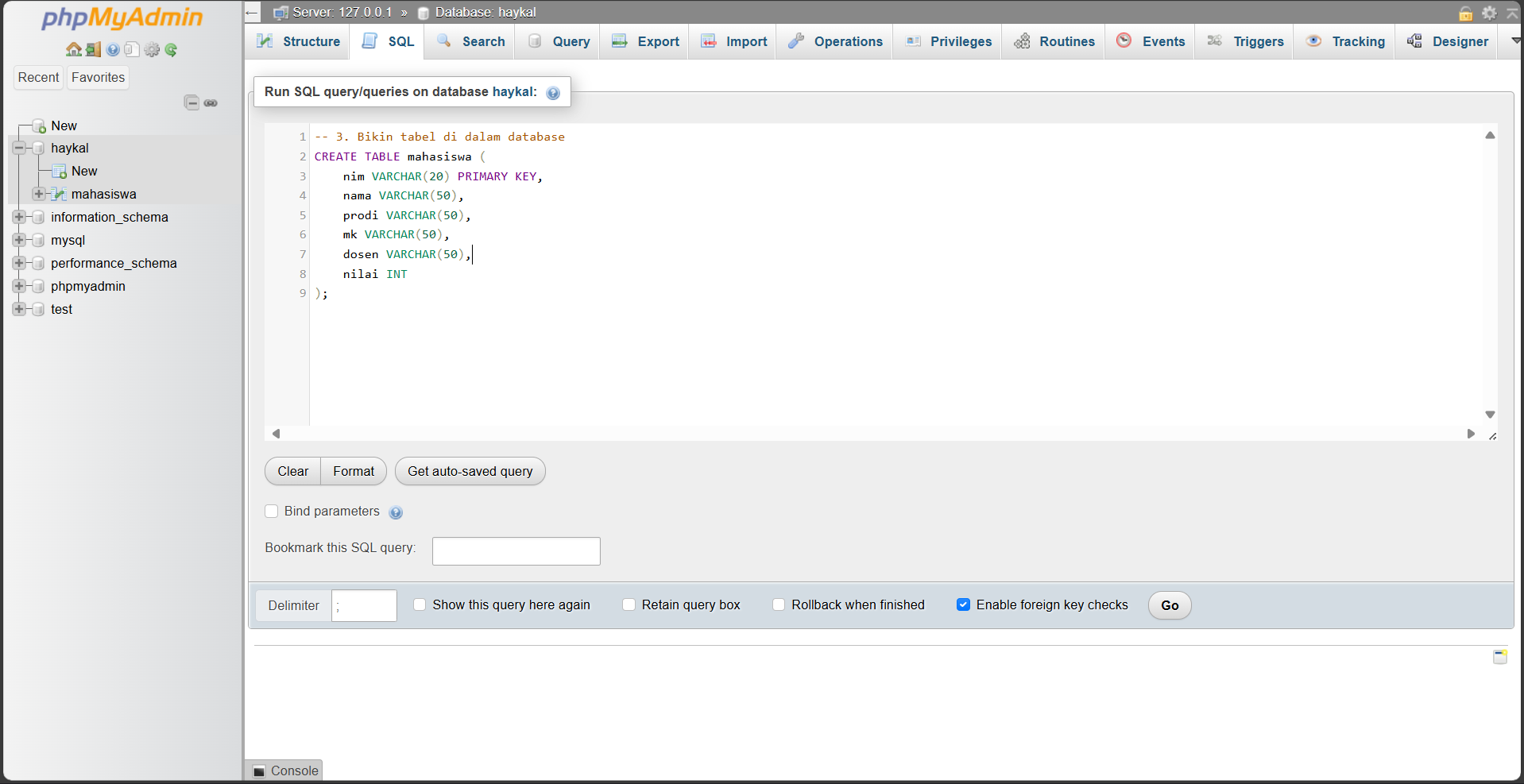The height and width of the screenshot is (784, 1524).
Task: Expand the performance_schema database node
Action: 19,263
